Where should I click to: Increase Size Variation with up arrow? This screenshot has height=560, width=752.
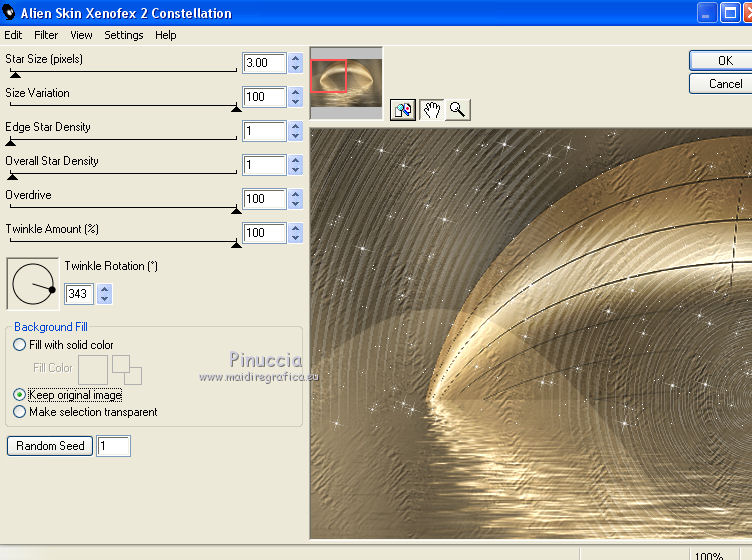[x=296, y=92]
